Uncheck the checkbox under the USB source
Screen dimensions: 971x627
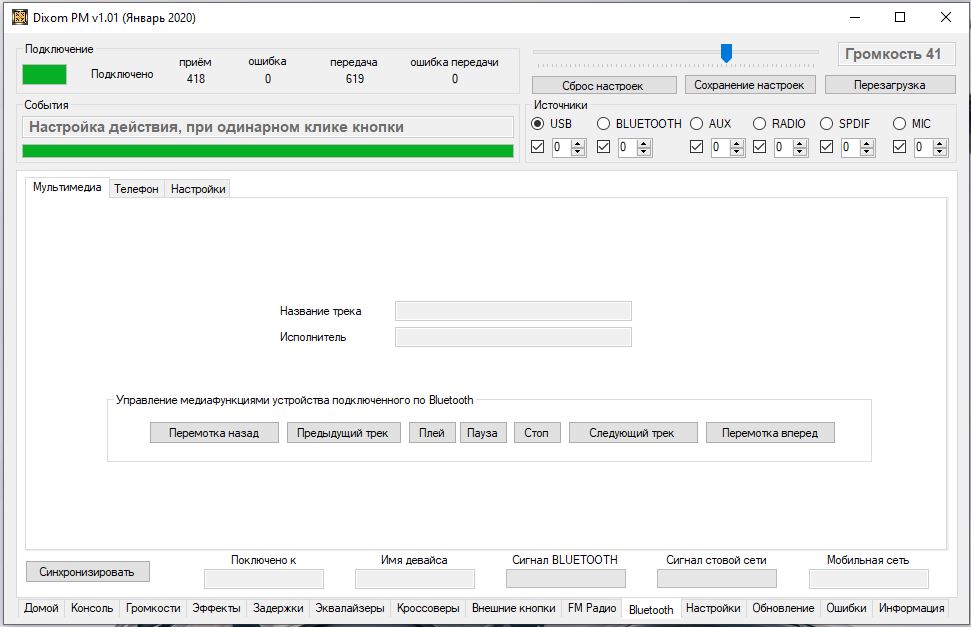(538, 147)
